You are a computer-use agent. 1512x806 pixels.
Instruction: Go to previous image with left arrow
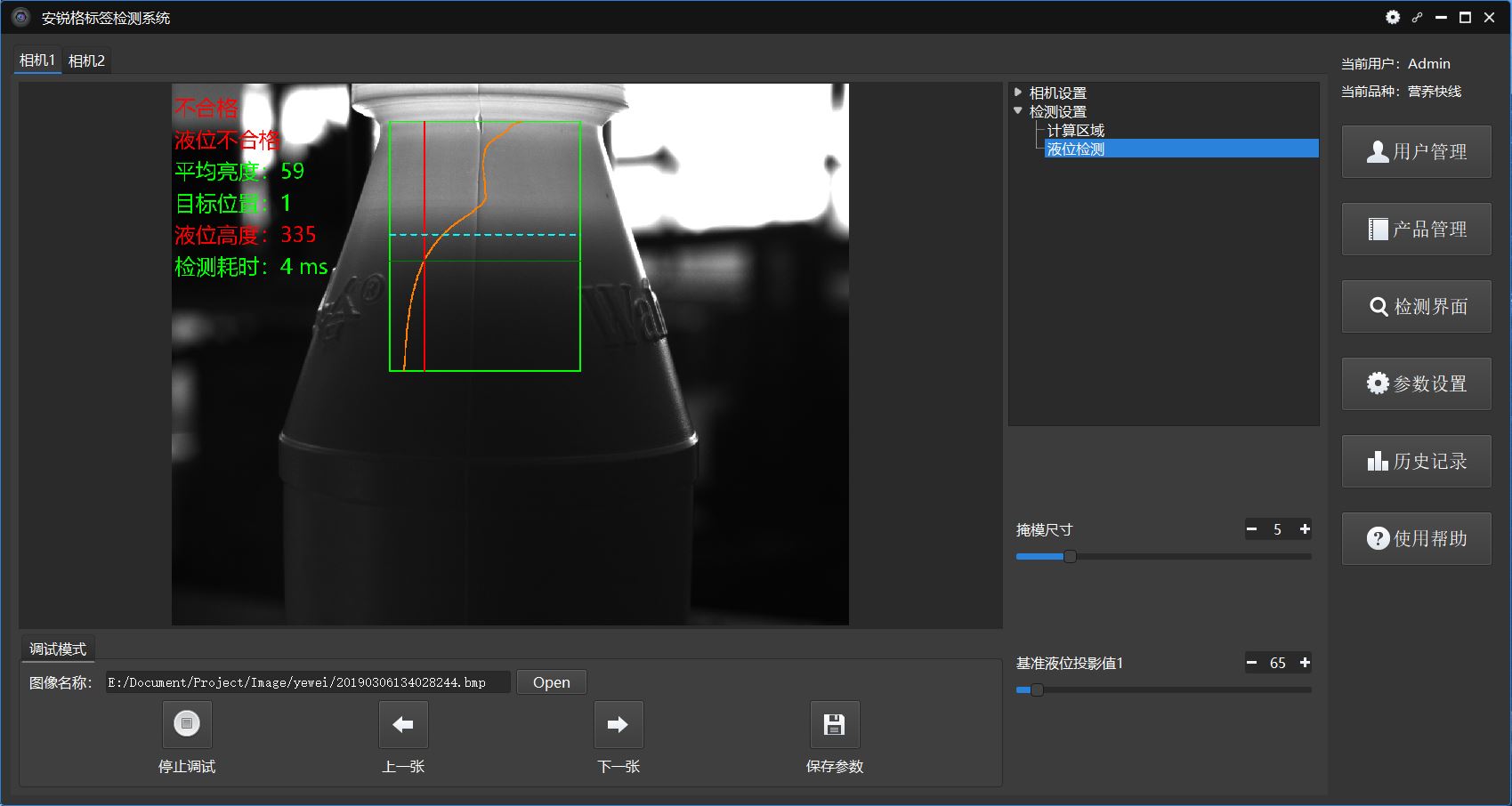[x=403, y=724]
